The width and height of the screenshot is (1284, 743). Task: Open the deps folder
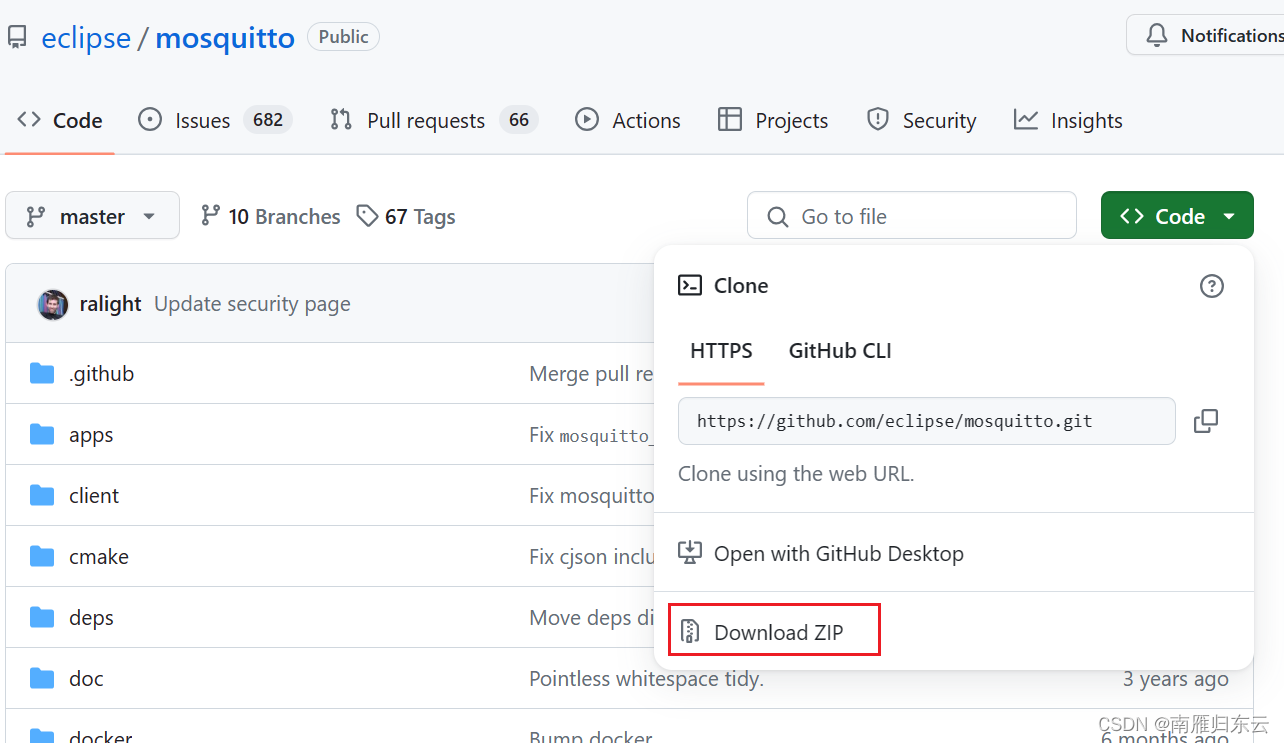[x=91, y=618]
